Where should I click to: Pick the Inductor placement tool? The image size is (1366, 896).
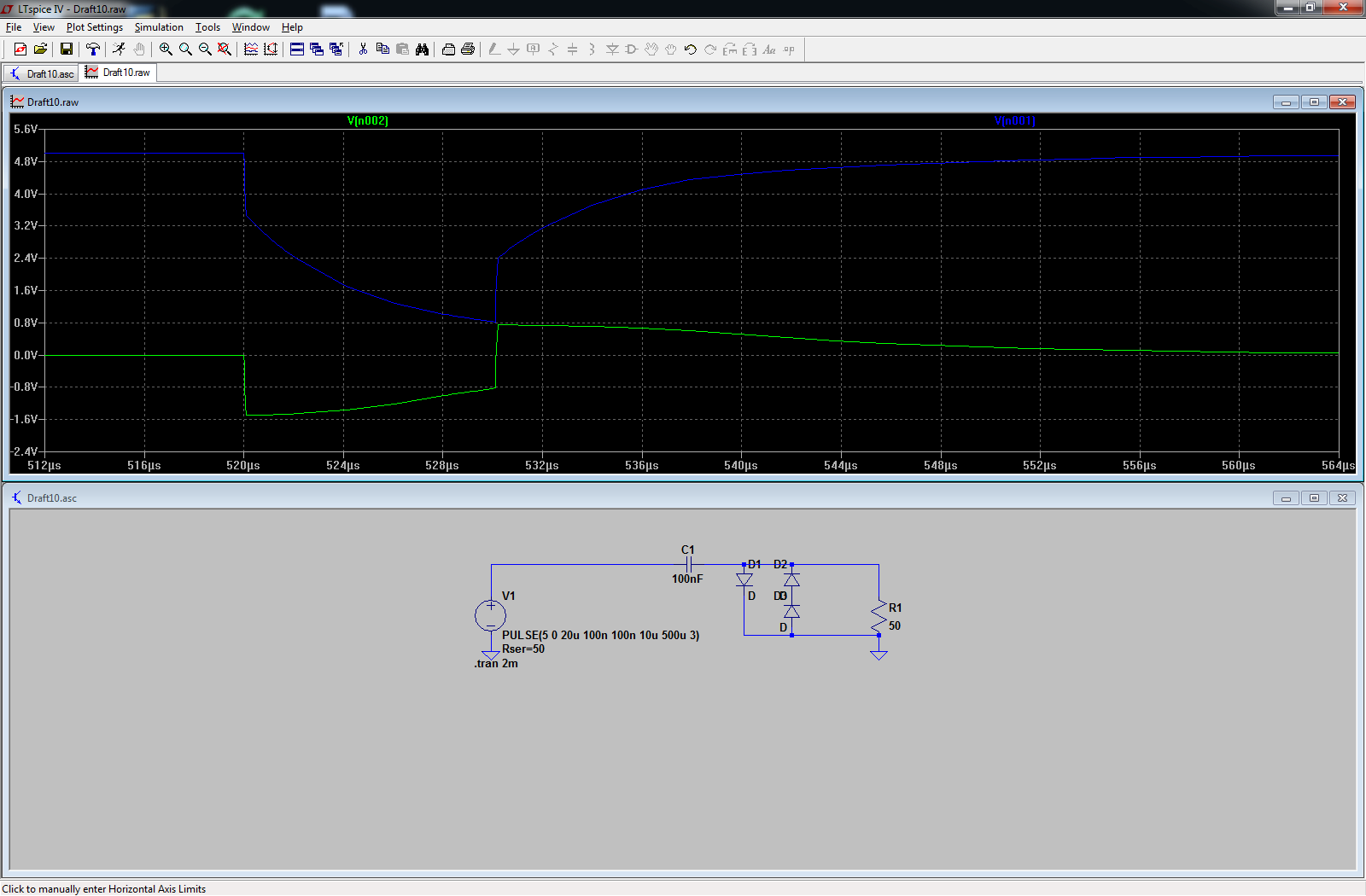point(592,49)
